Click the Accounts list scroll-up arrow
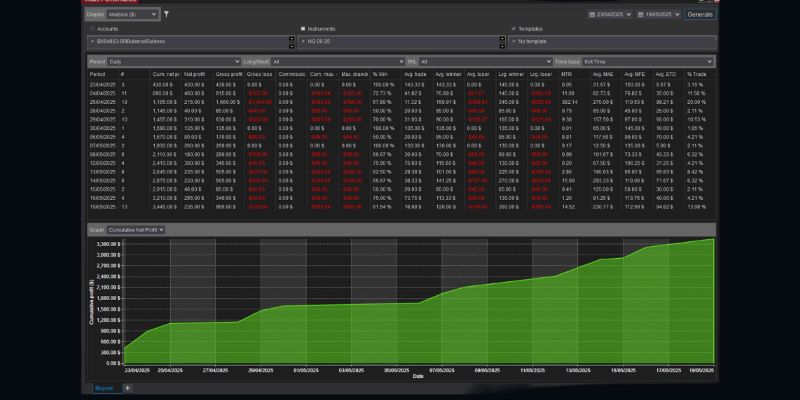This screenshot has width=800, height=400. coord(292,38)
